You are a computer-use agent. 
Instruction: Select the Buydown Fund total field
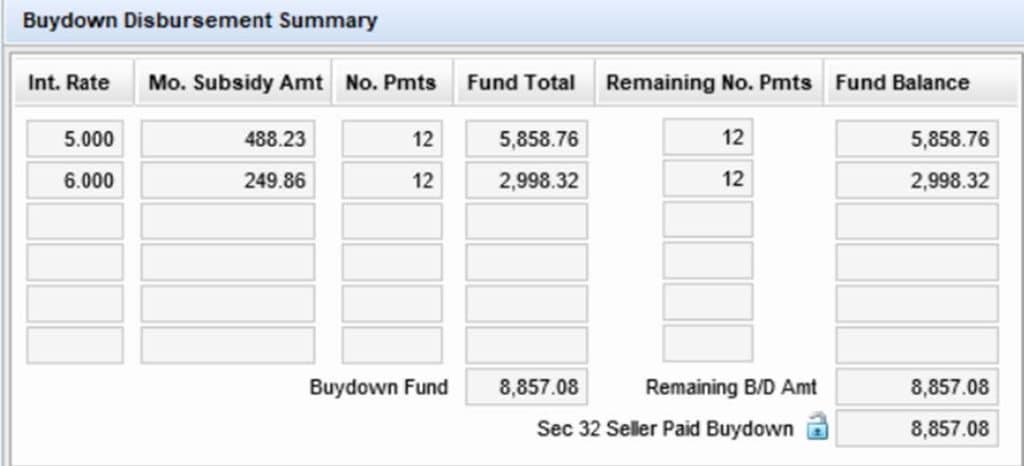pos(526,386)
